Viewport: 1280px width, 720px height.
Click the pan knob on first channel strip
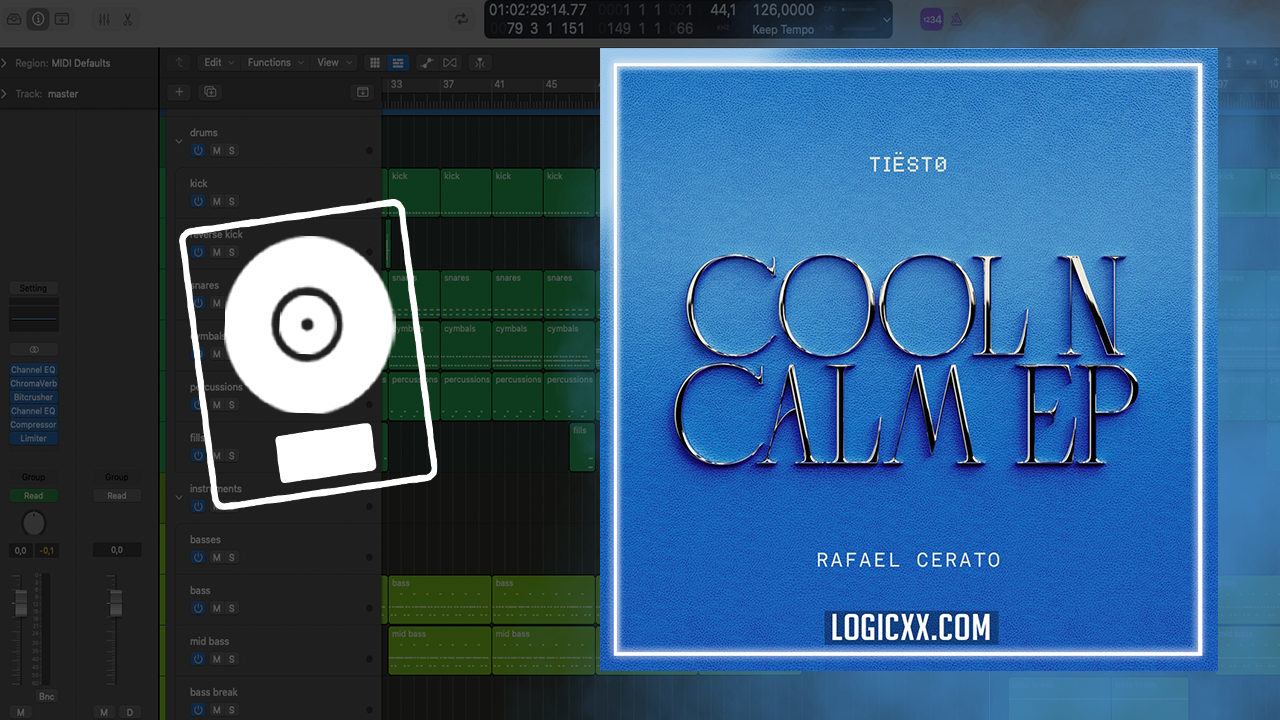coord(33,523)
